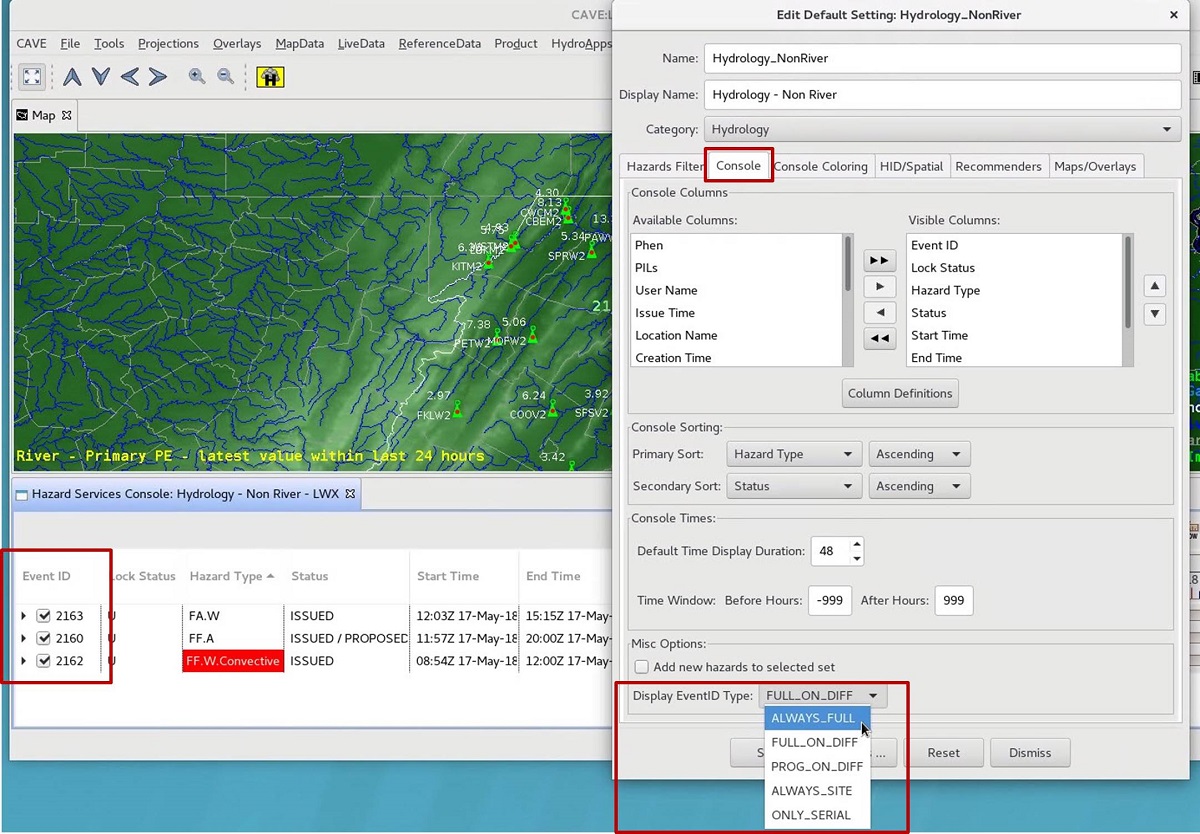The height and width of the screenshot is (834, 1200).
Task: Toggle checkbox for event 2163
Action: click(43, 616)
